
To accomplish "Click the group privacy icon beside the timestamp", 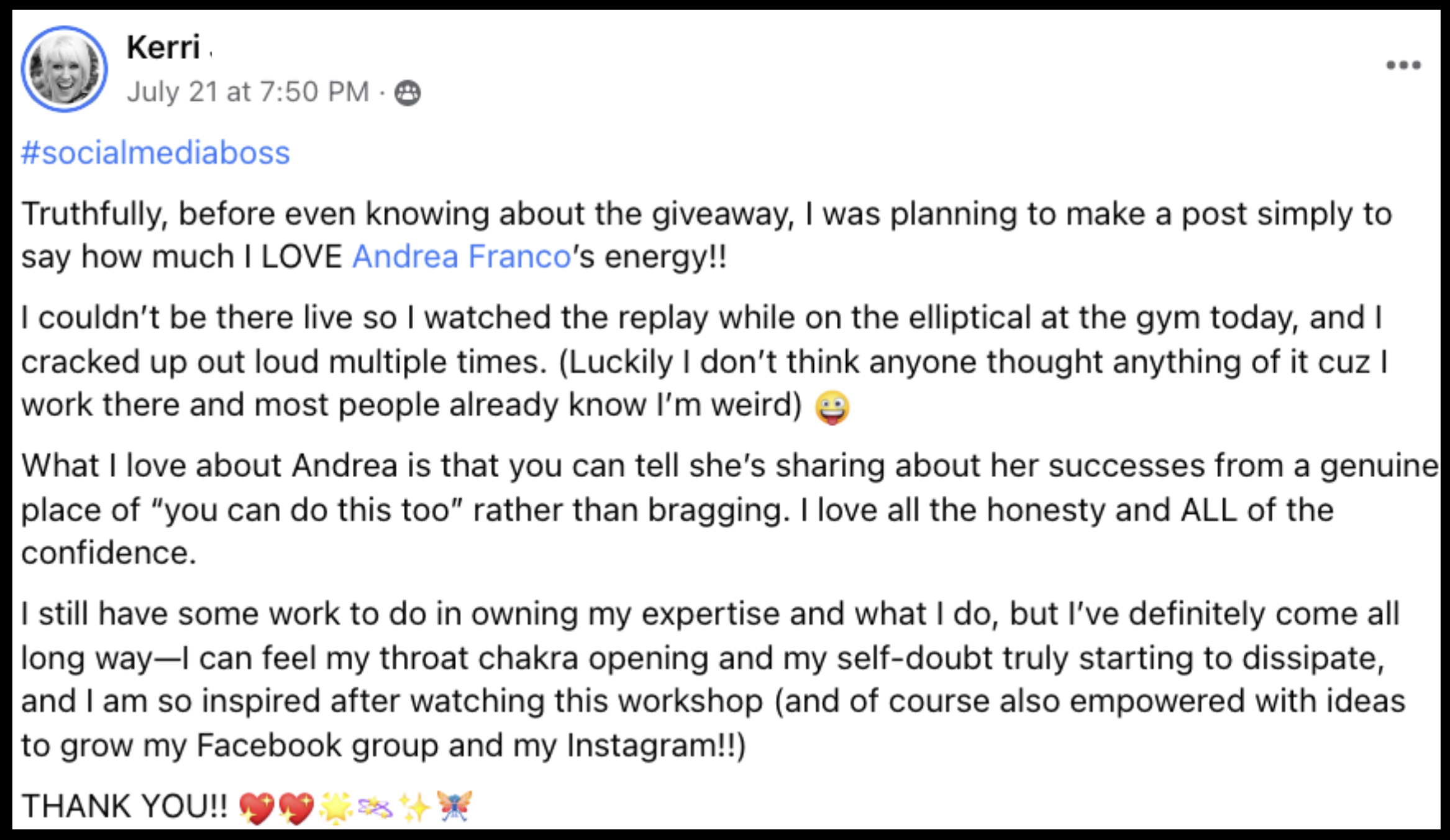I will 408,93.
